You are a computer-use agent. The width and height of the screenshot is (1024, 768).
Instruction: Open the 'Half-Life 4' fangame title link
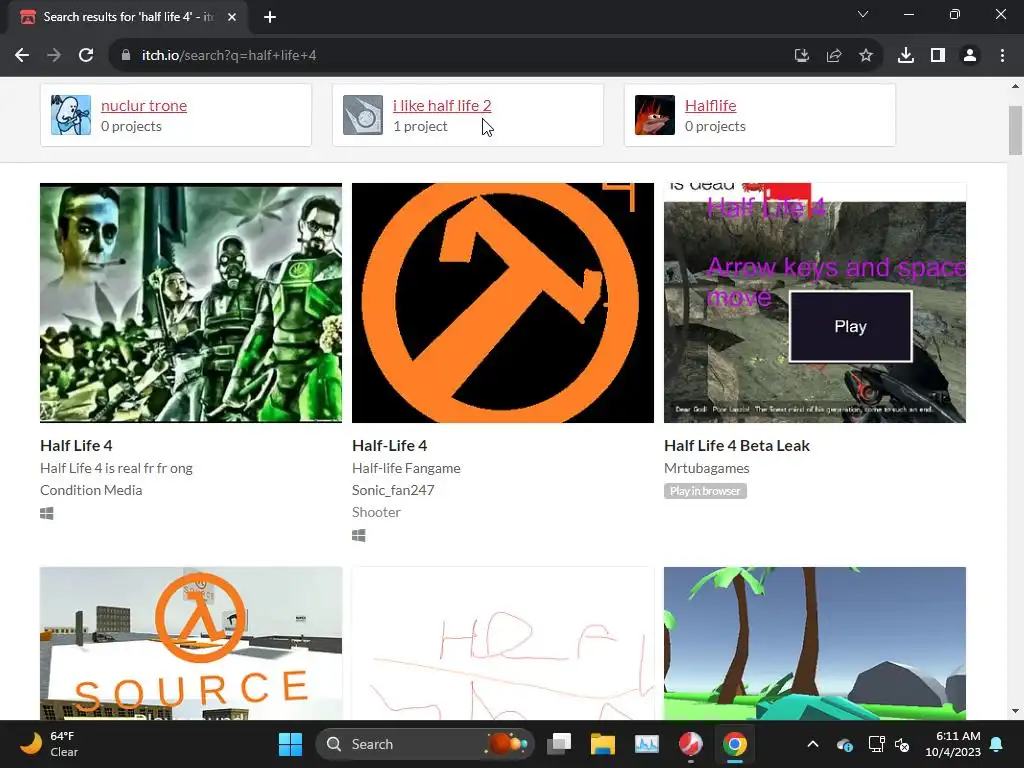coord(390,445)
